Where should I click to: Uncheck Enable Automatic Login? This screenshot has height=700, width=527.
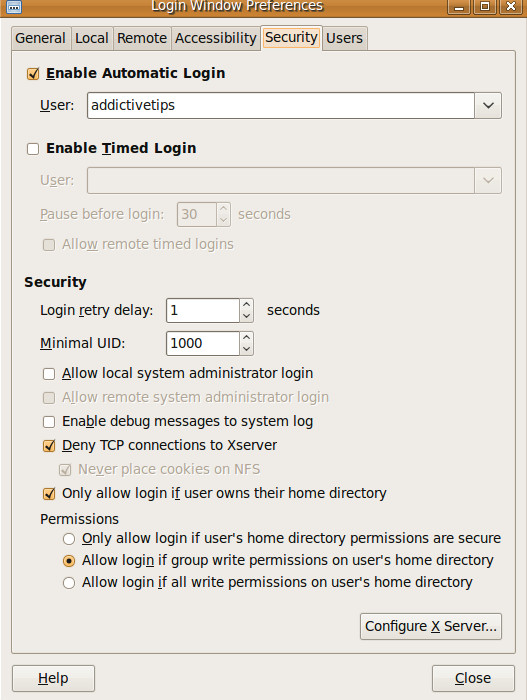[x=33, y=74]
